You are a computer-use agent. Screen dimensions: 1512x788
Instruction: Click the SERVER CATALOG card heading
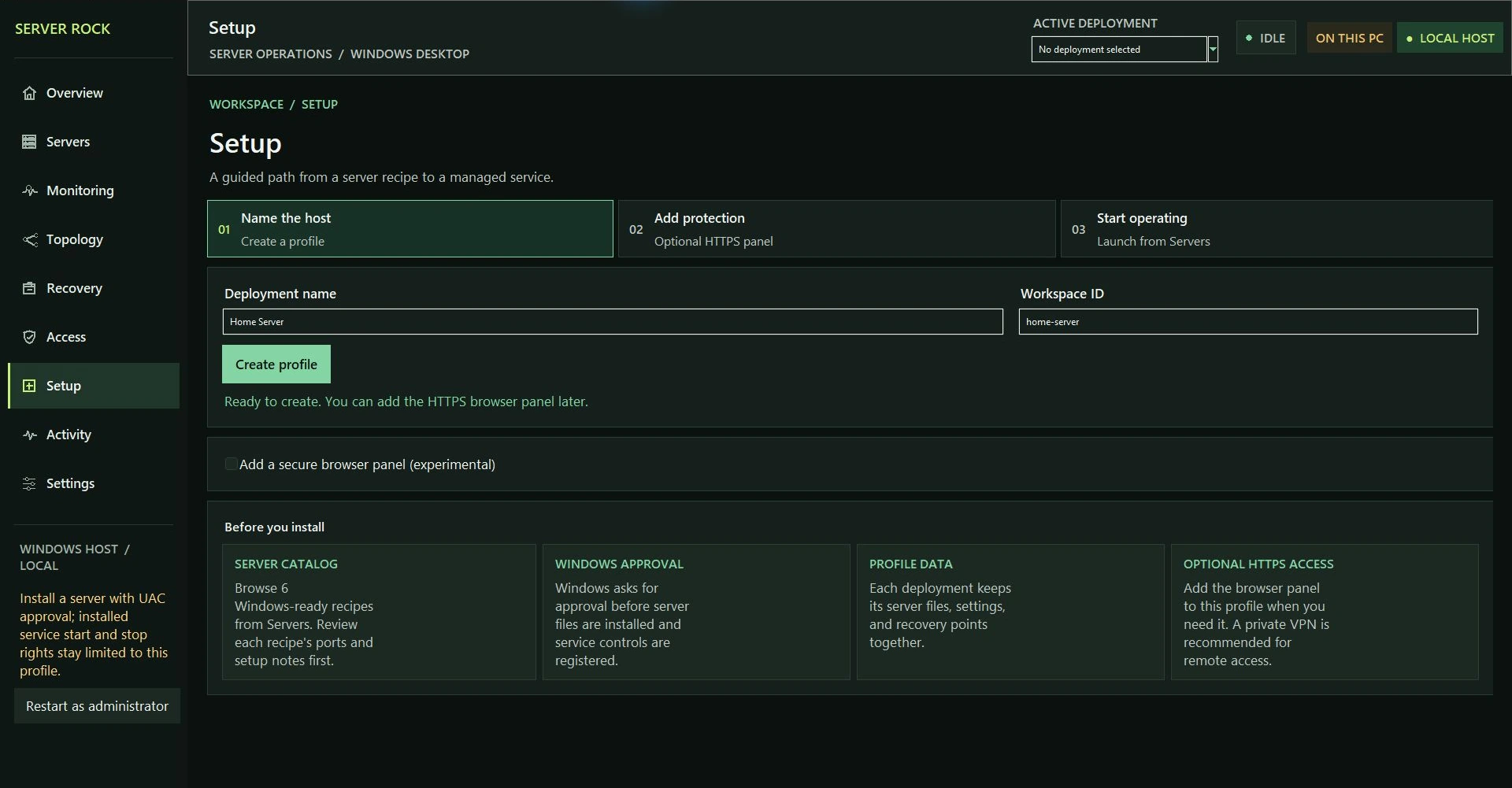286,564
